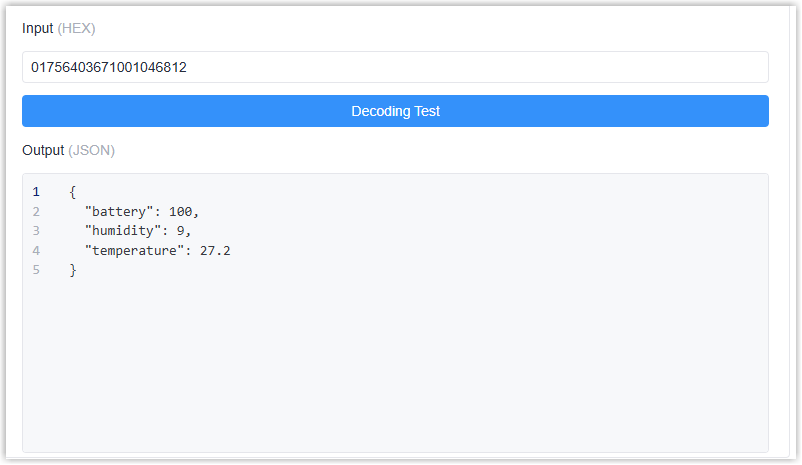Click the "humidity" key in JSON output
The width and height of the screenshot is (802, 465).
122,231
